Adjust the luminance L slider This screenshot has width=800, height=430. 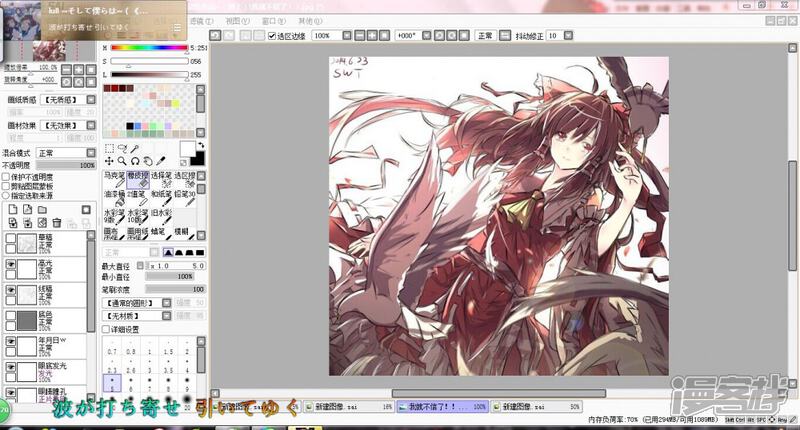[149, 74]
